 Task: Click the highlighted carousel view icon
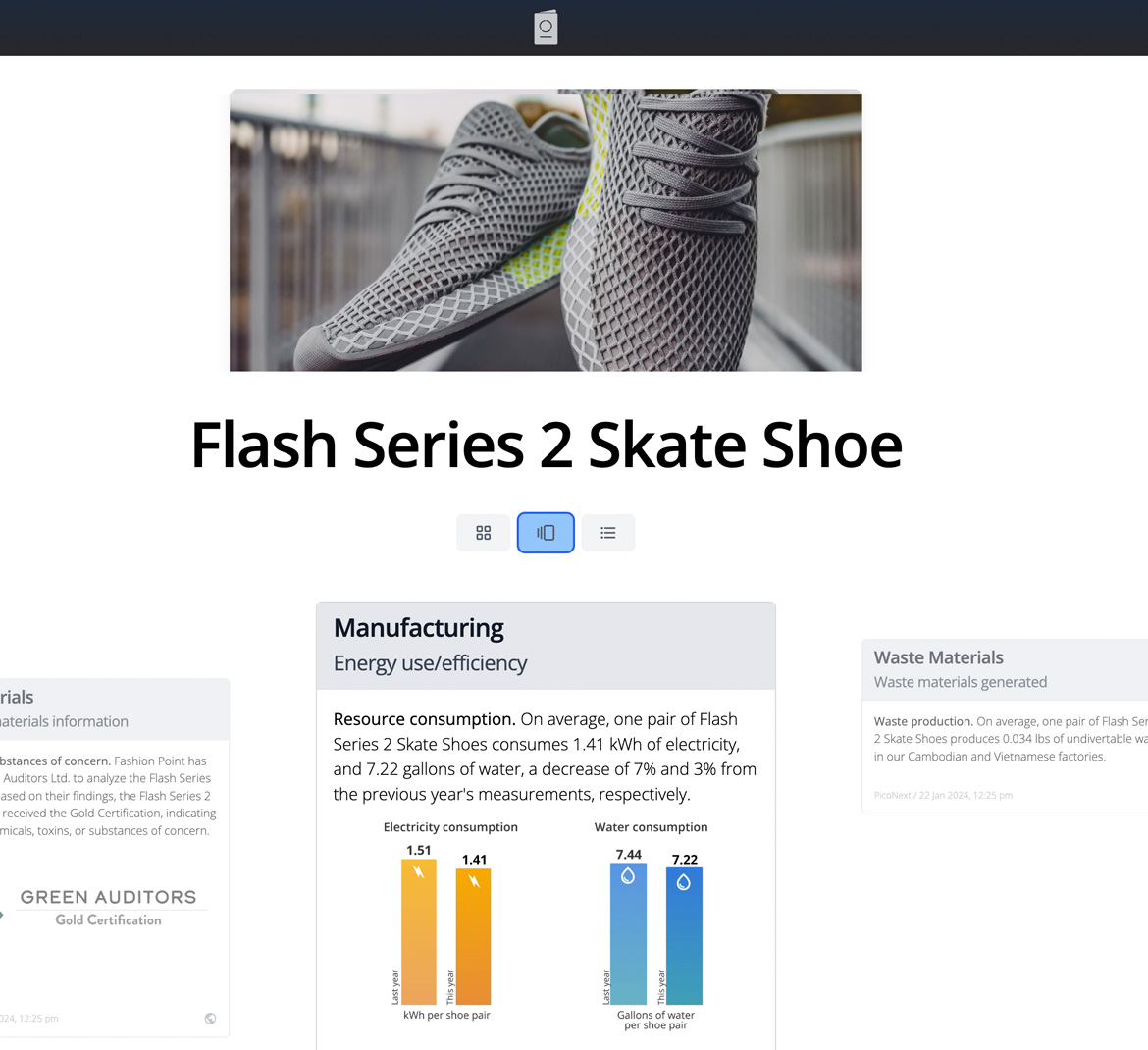546,532
